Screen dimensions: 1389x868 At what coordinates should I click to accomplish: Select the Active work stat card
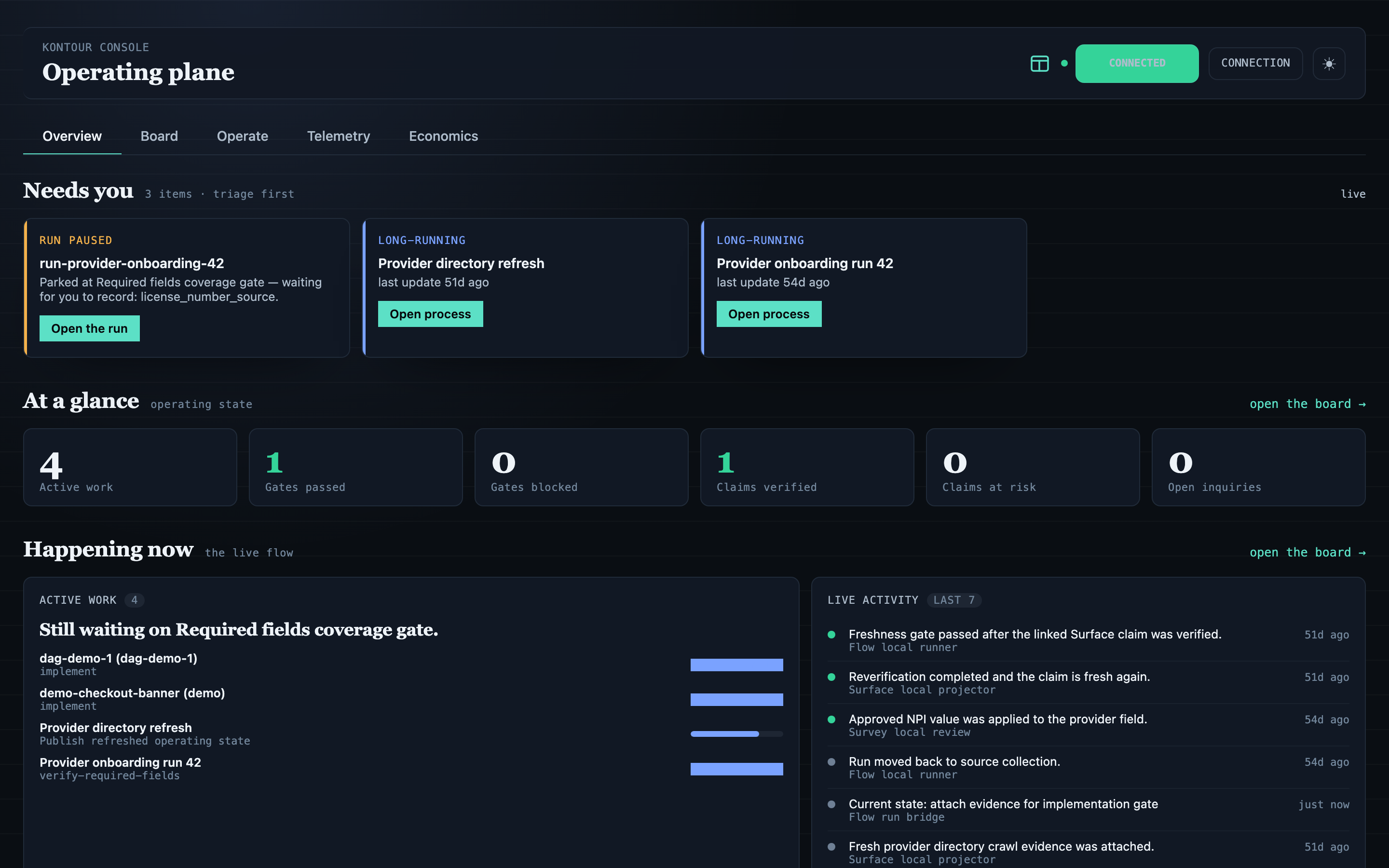tap(130, 467)
